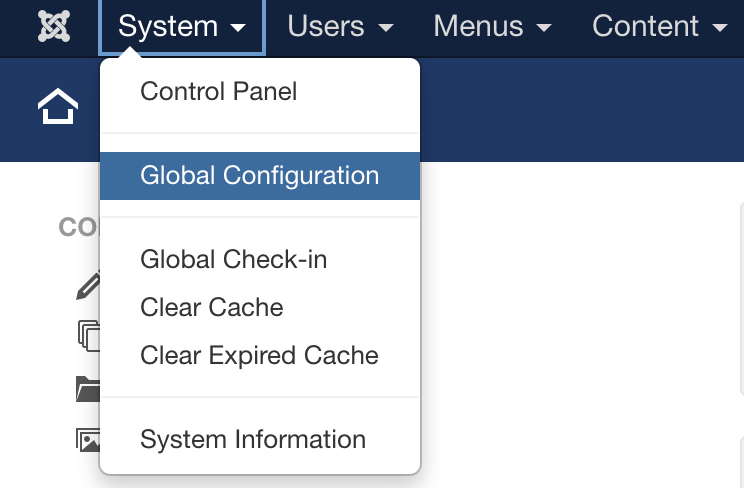Open System Information from the menu
This screenshot has height=488, width=744.
pos(253,440)
